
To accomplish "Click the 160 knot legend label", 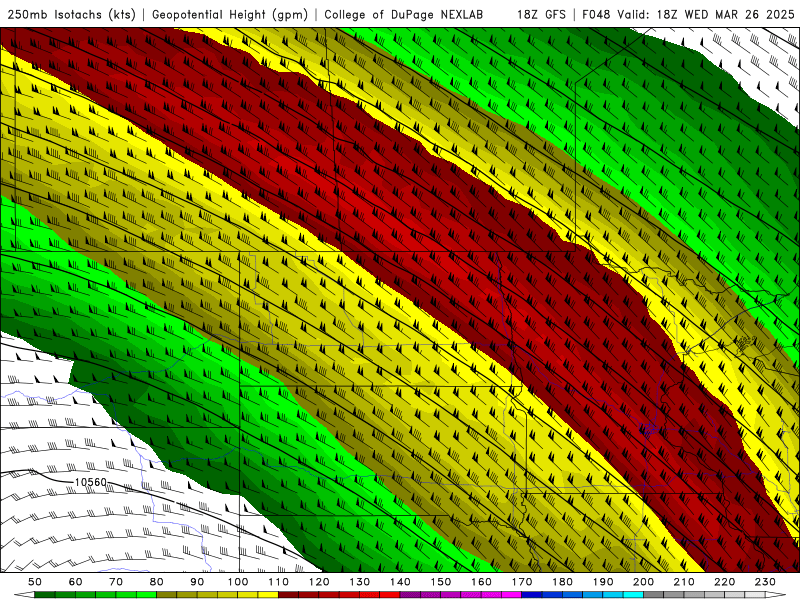I will click(x=481, y=582).
